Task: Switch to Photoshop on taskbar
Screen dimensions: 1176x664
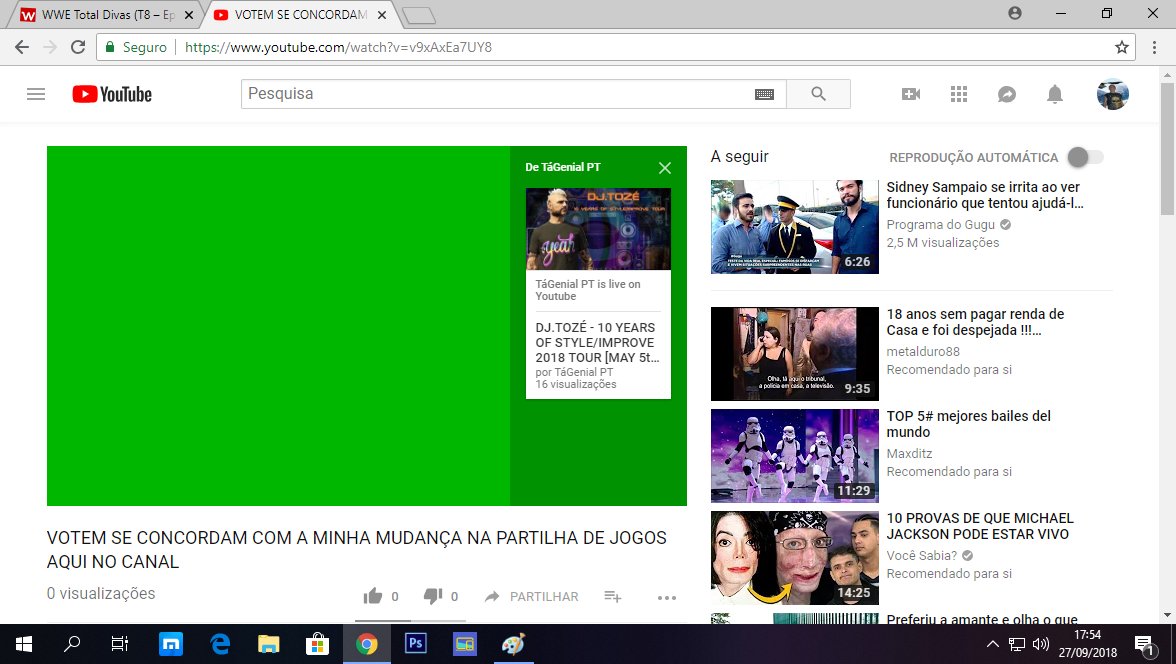Action: tap(416, 644)
